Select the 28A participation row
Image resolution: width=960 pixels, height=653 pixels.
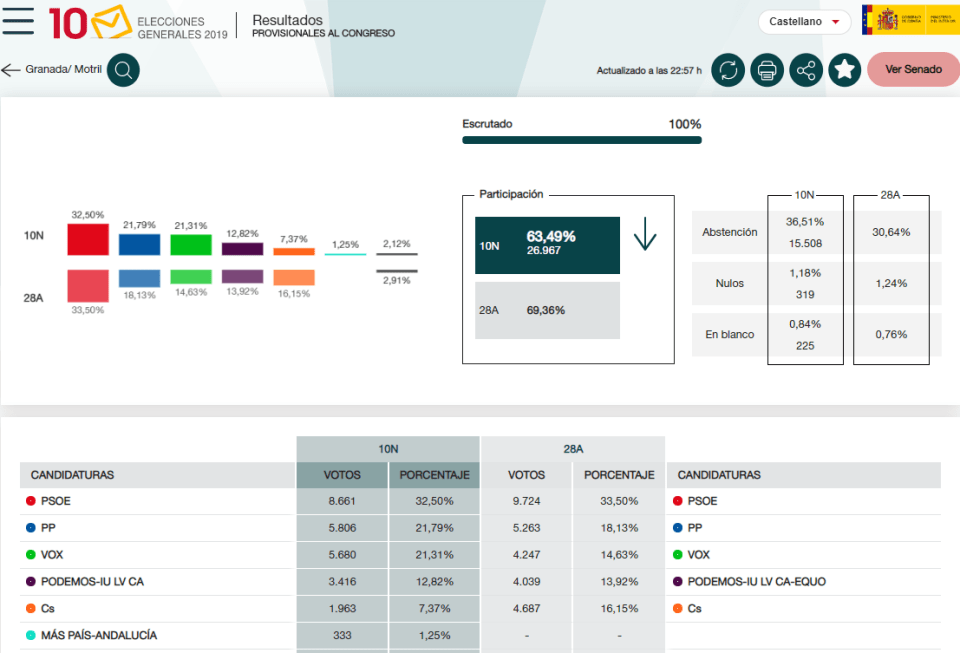coord(547,310)
